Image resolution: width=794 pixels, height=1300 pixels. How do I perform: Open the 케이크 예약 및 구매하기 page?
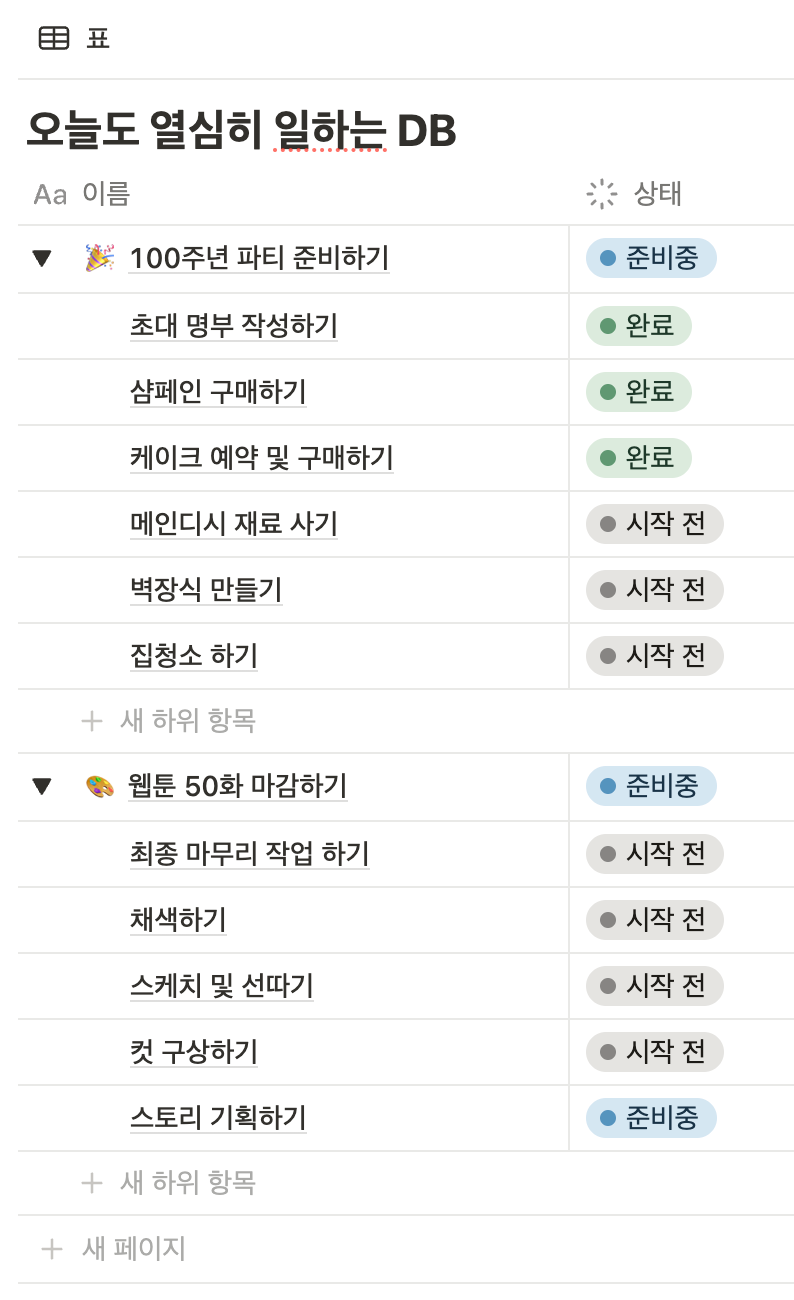coord(262,458)
